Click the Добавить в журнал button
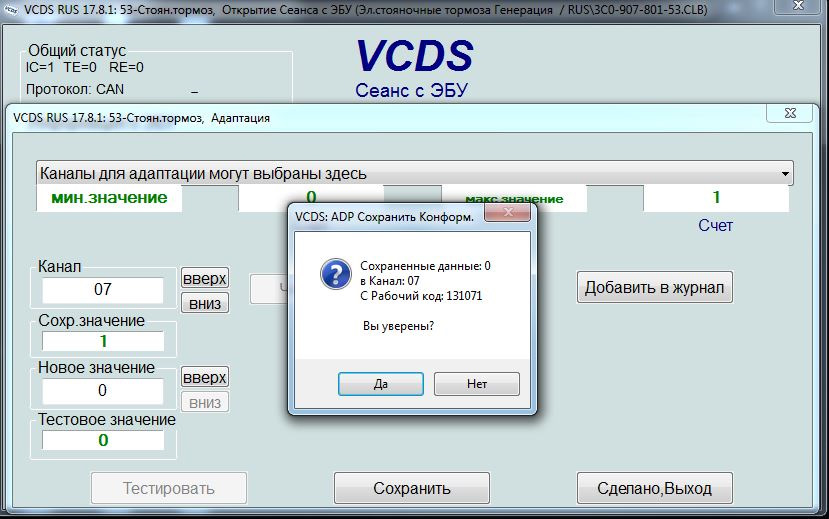Image resolution: width=829 pixels, height=519 pixels. 655,288
